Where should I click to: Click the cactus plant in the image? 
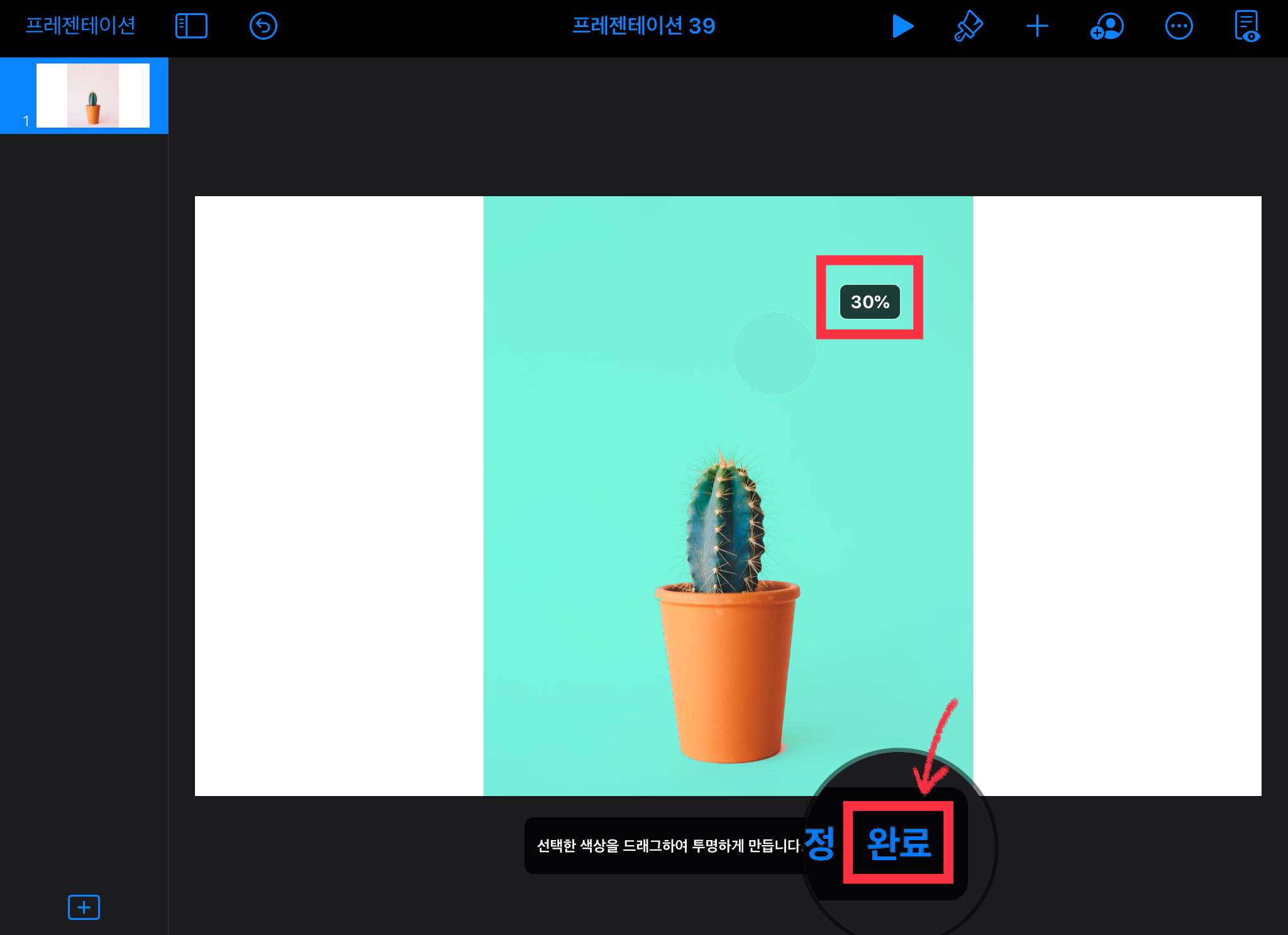(x=724, y=522)
